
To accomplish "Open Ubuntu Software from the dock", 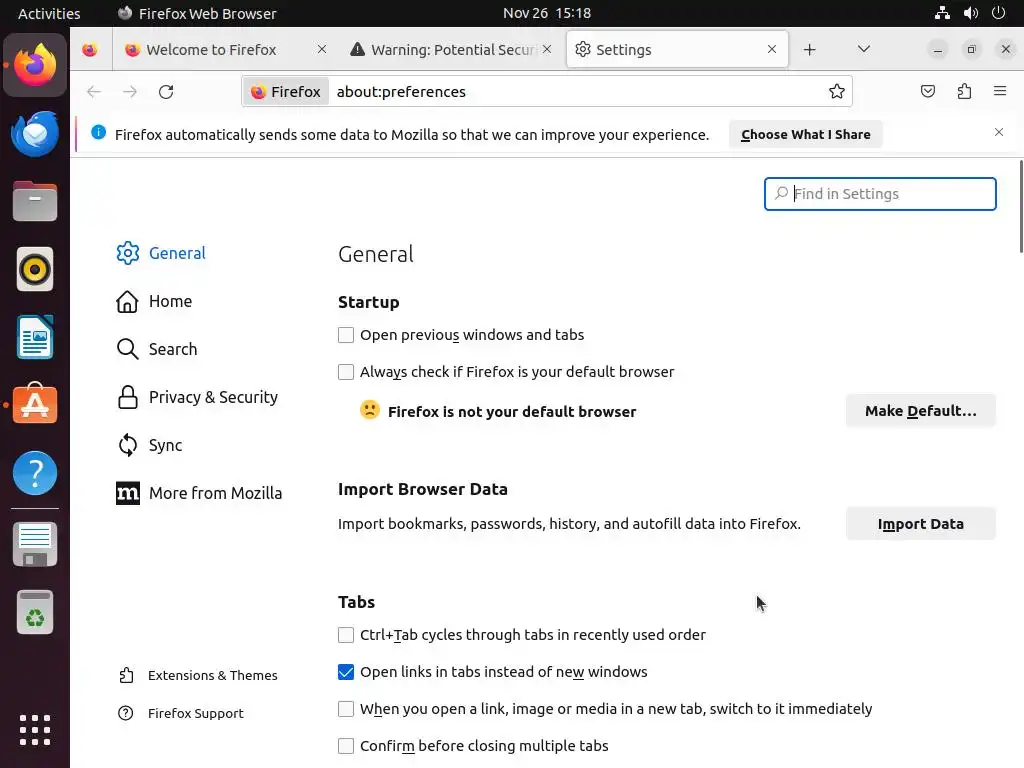I will pyautogui.click(x=35, y=405).
